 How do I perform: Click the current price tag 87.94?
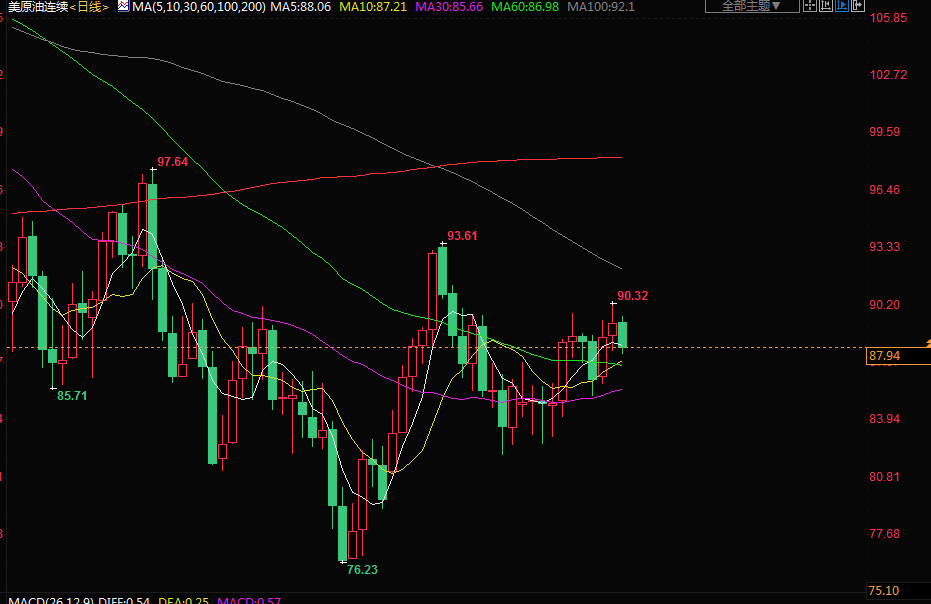(x=886, y=356)
